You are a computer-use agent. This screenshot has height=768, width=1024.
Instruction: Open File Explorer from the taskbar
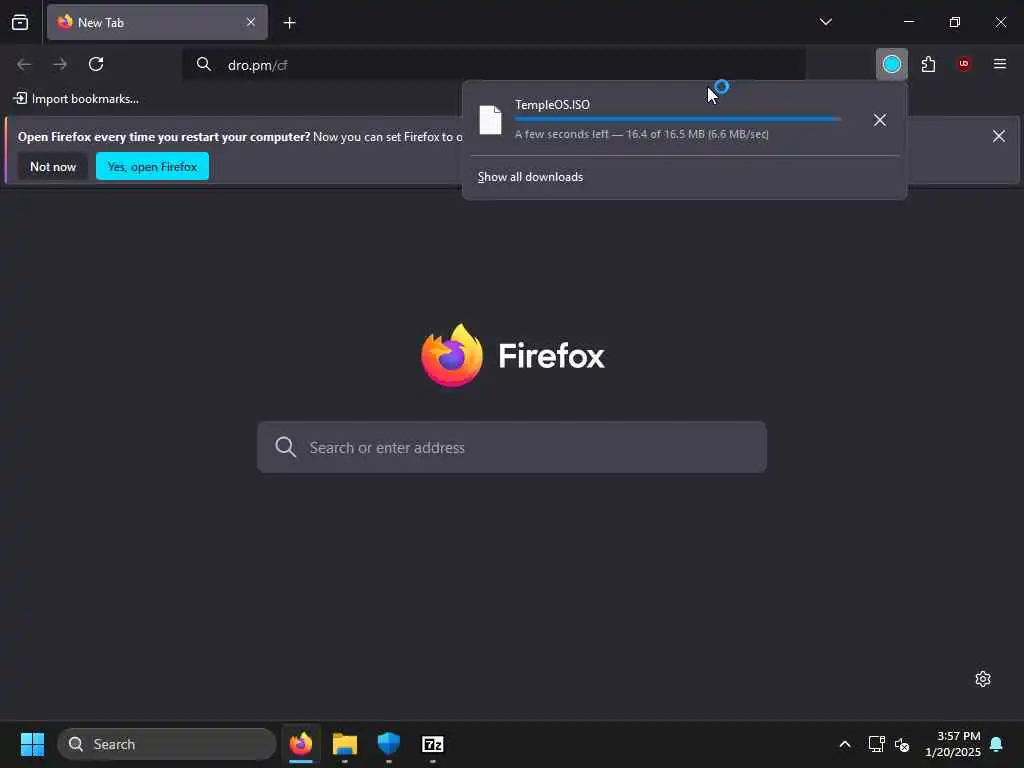pyautogui.click(x=345, y=744)
